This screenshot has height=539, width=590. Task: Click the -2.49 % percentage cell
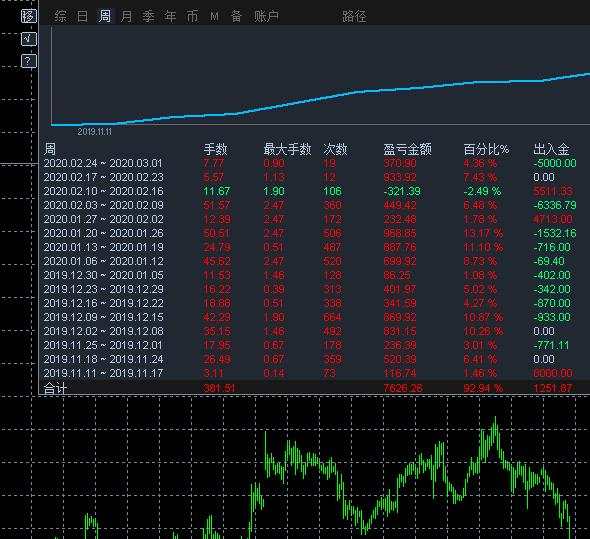click(x=482, y=191)
